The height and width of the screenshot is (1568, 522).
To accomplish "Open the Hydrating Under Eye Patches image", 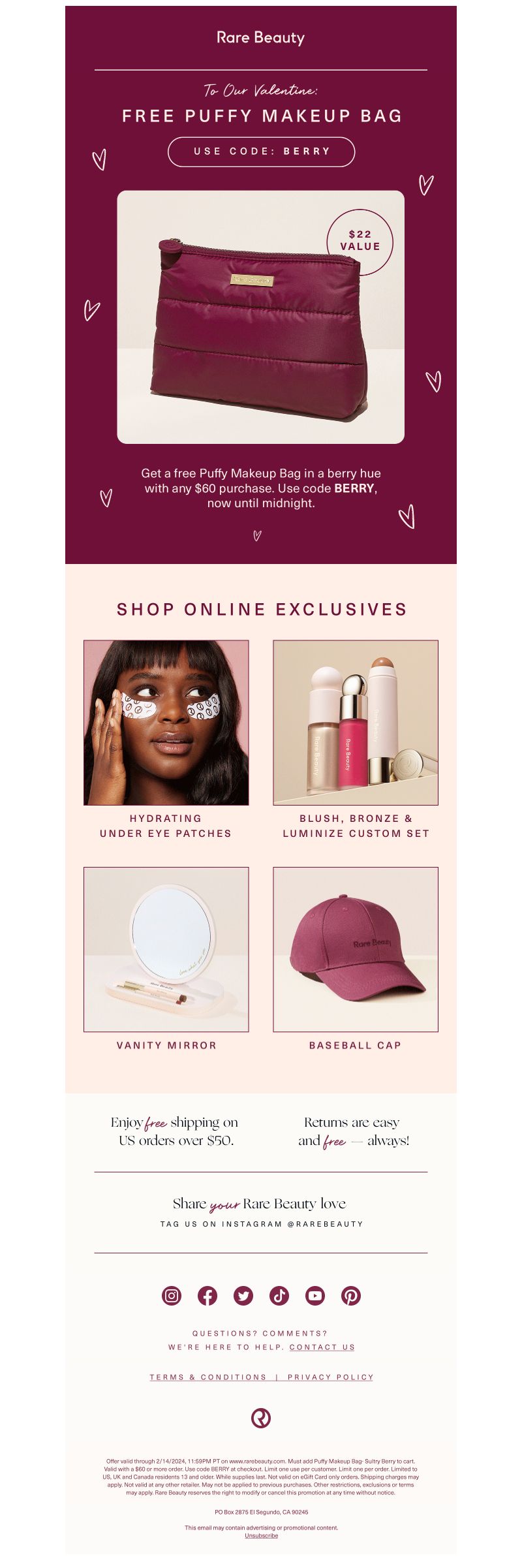I will point(166,723).
